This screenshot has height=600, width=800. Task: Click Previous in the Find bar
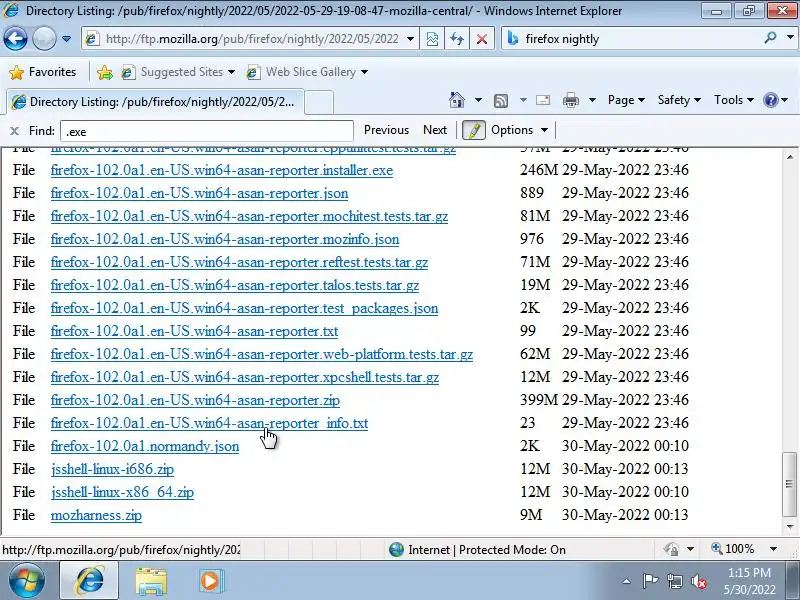click(x=386, y=130)
